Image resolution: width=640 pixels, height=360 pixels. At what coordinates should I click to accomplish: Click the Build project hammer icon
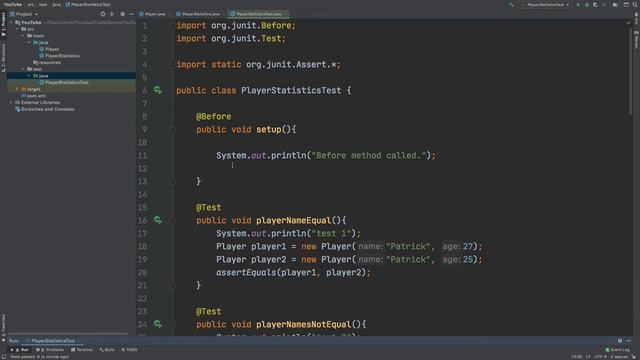(x=511, y=4)
